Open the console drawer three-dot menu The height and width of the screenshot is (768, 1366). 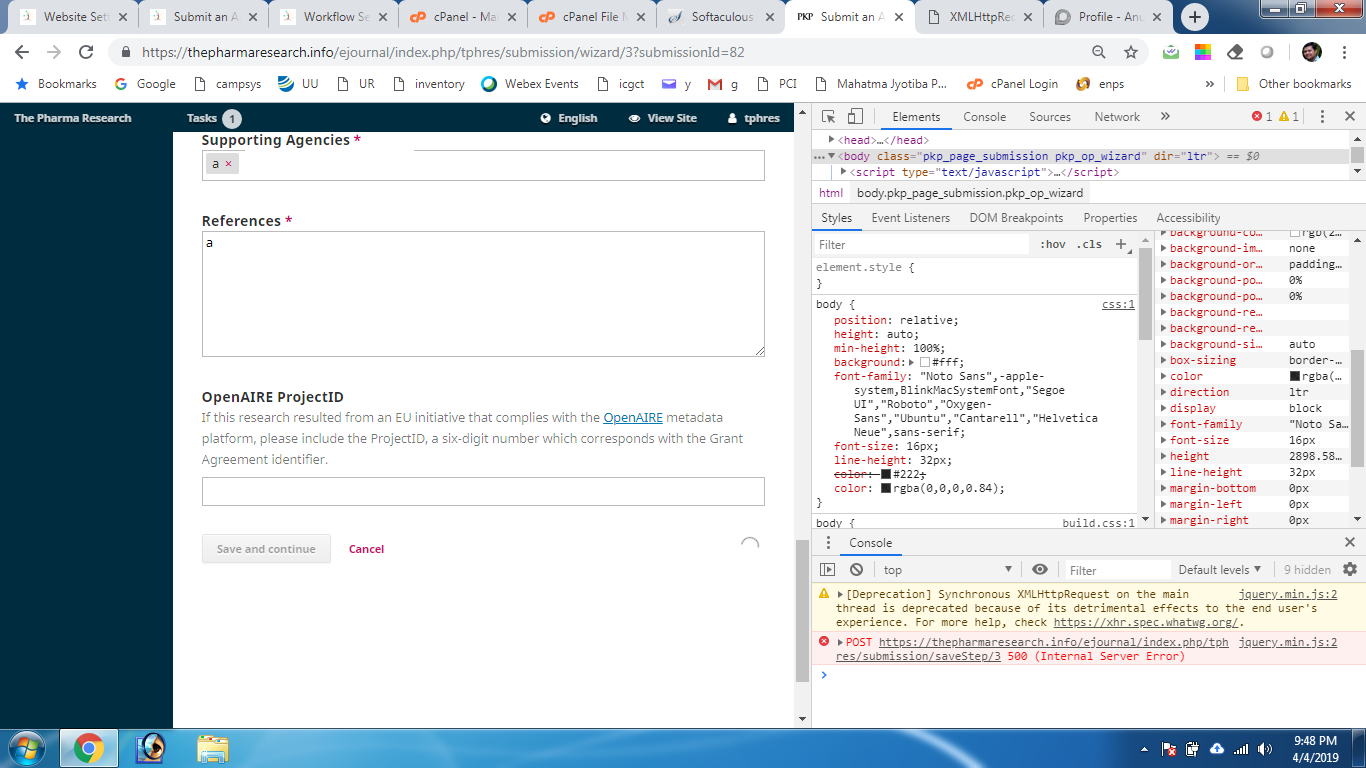(827, 543)
